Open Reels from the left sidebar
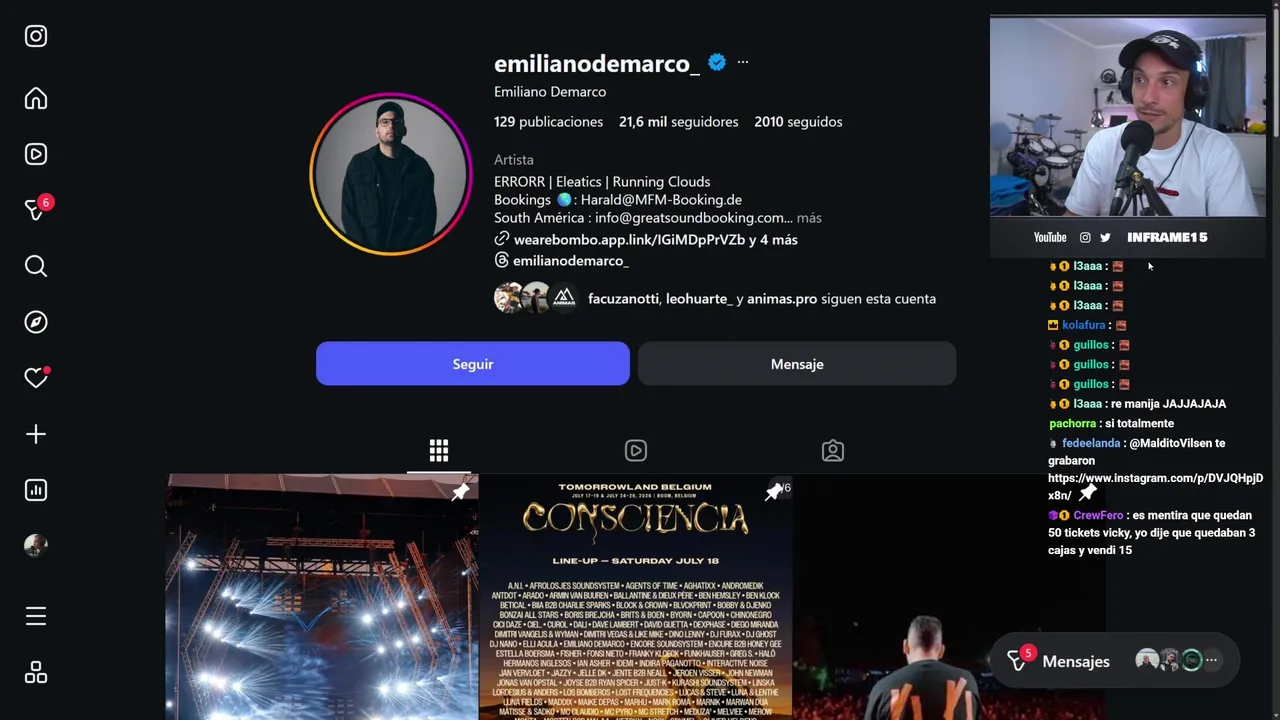Image resolution: width=1280 pixels, height=720 pixels. [x=36, y=154]
